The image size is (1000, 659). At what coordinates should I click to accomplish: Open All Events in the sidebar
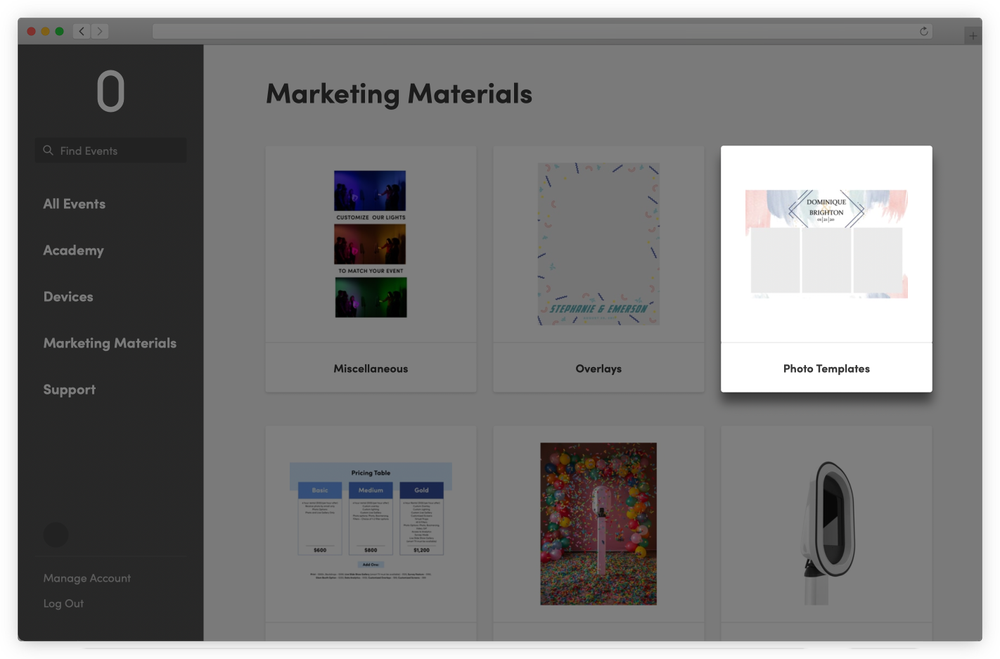point(75,204)
